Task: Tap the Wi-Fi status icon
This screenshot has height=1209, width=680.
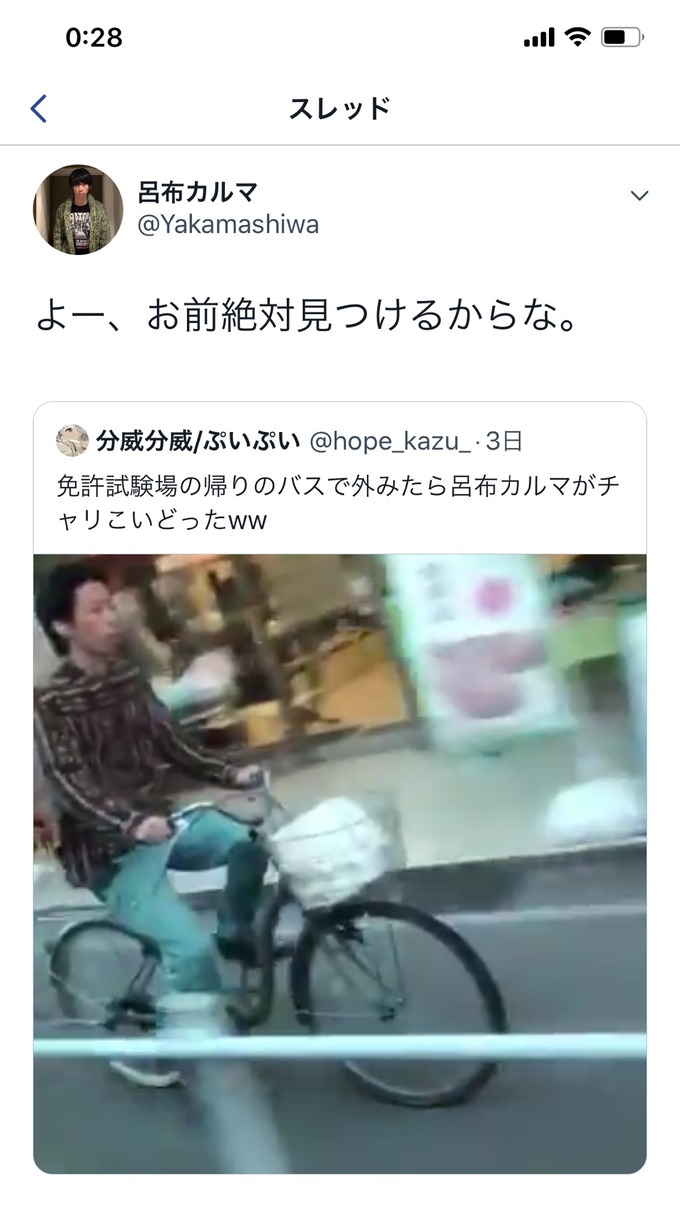Action: click(x=577, y=38)
